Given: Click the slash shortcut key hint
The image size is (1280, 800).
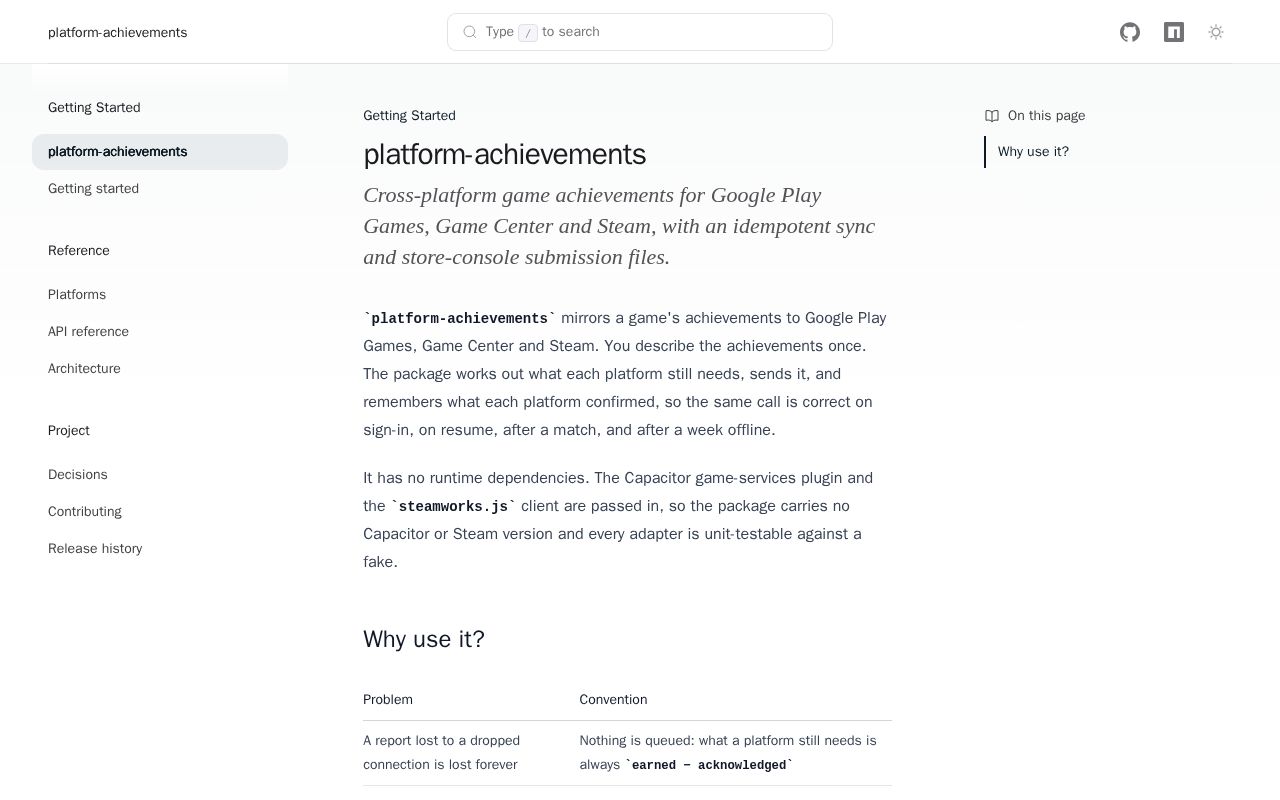Looking at the screenshot, I should click(528, 33).
